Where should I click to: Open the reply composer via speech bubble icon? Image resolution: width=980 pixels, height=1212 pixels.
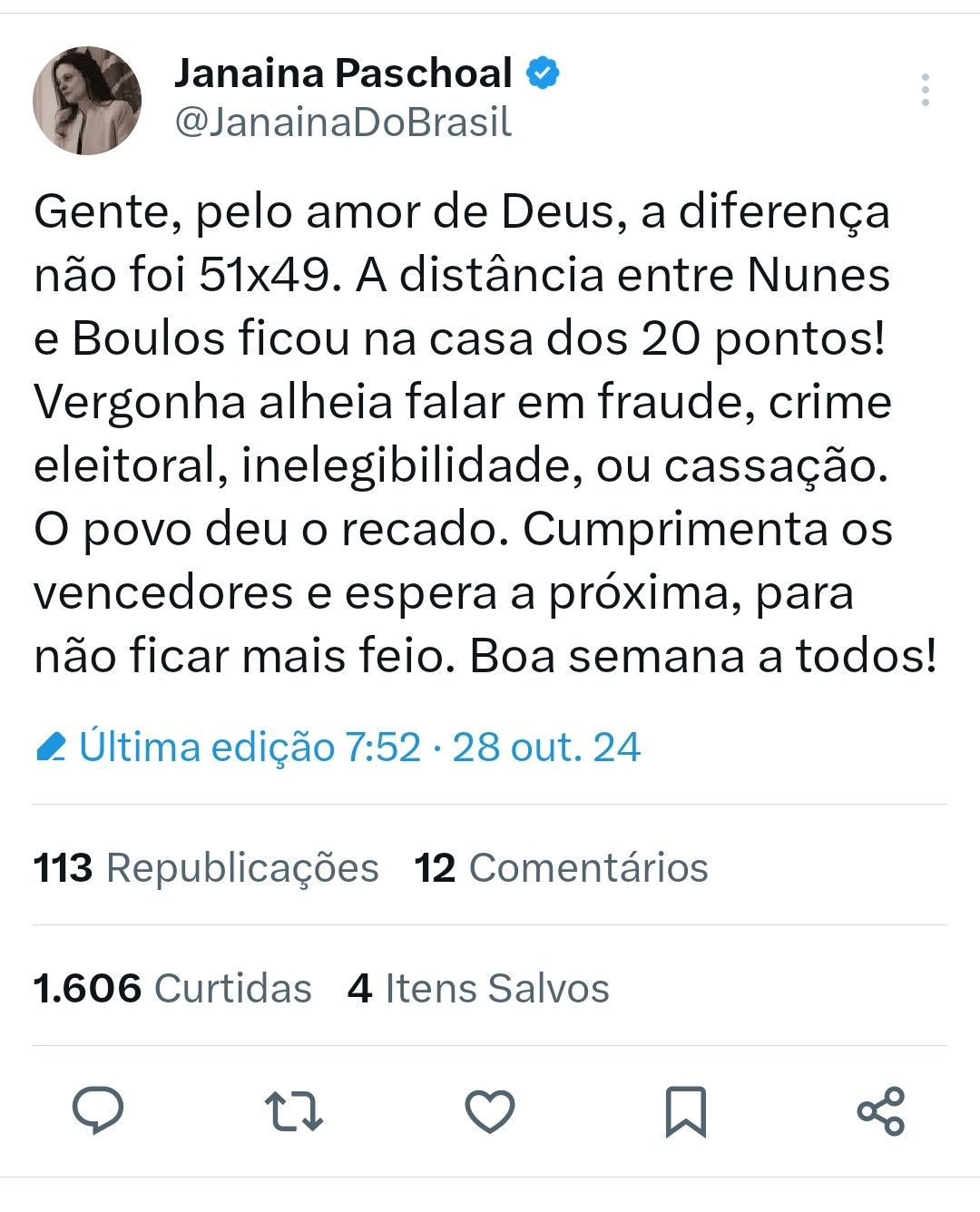pyautogui.click(x=97, y=1110)
